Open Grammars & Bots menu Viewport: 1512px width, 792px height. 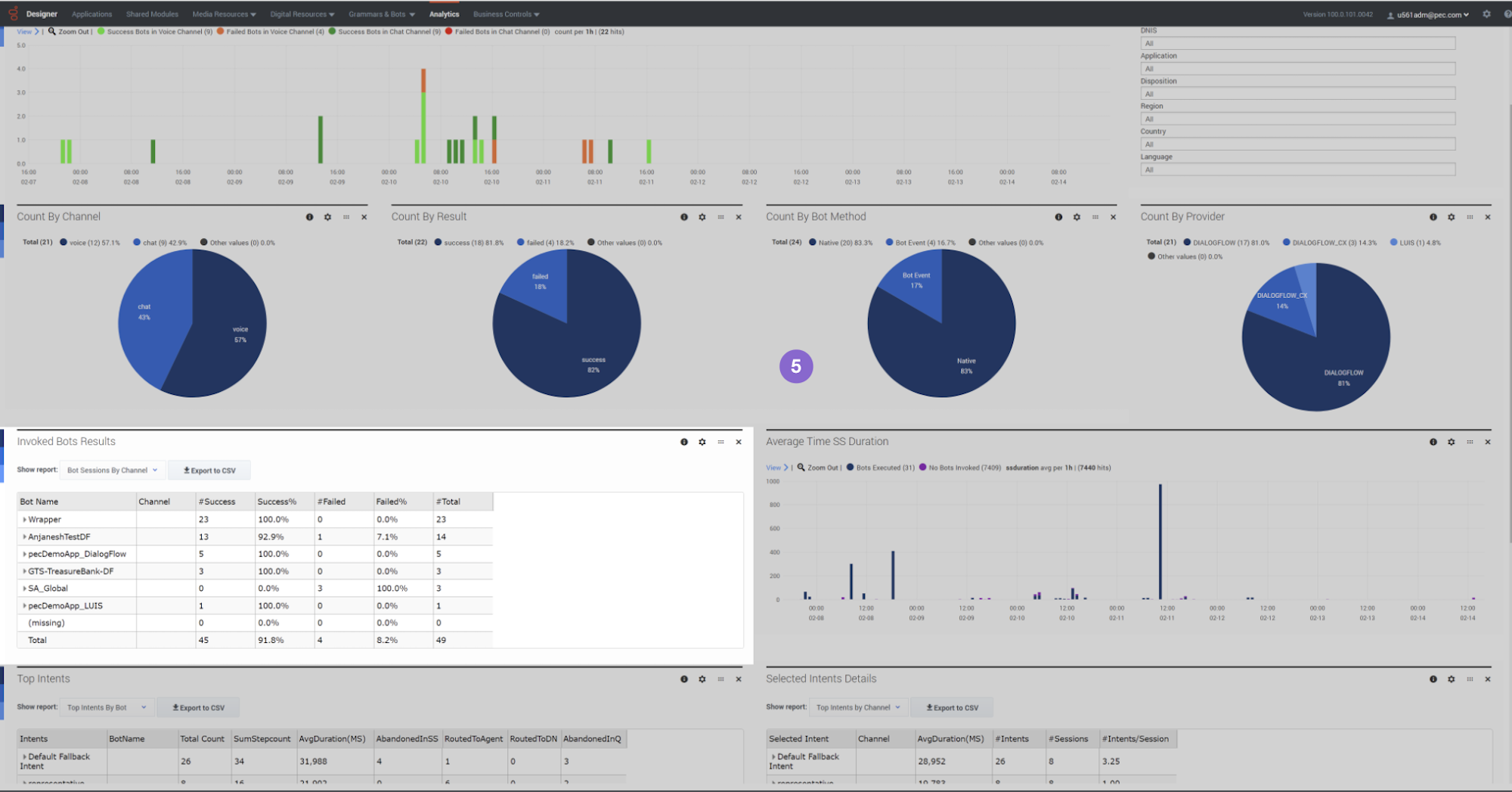point(382,14)
